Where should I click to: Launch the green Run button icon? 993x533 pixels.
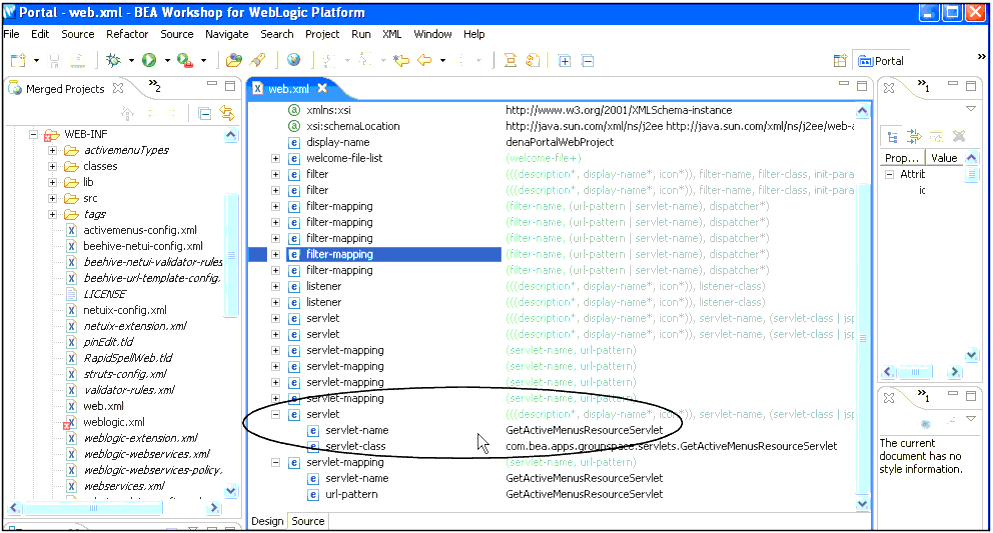coord(149,60)
